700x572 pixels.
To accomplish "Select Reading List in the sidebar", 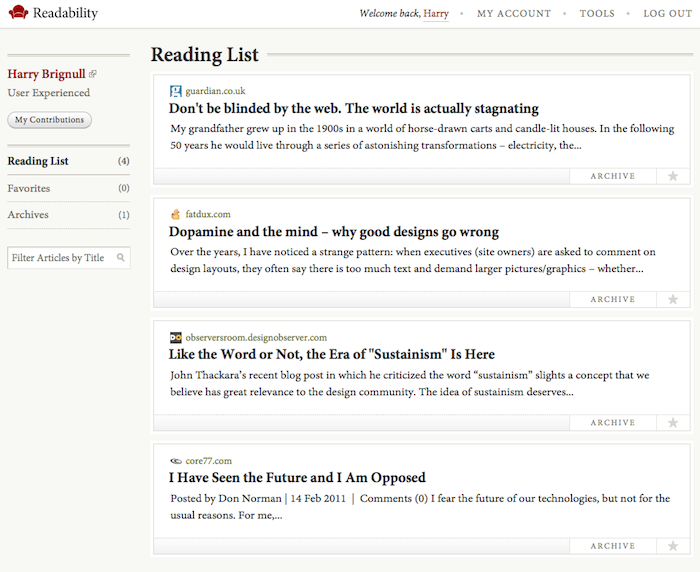I will [x=68, y=161].
